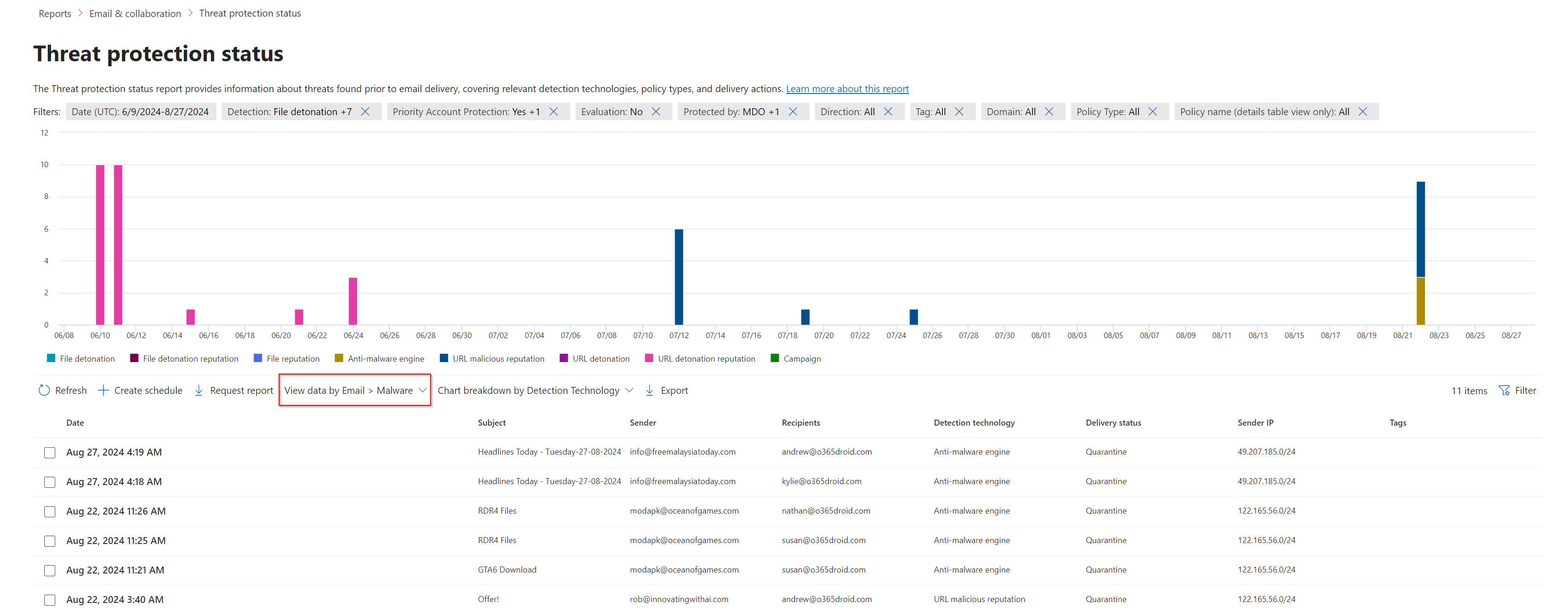This screenshot has height=614, width=1568.
Task: Check the RDR4 Files row from 11:26 AM
Action: coord(49,512)
